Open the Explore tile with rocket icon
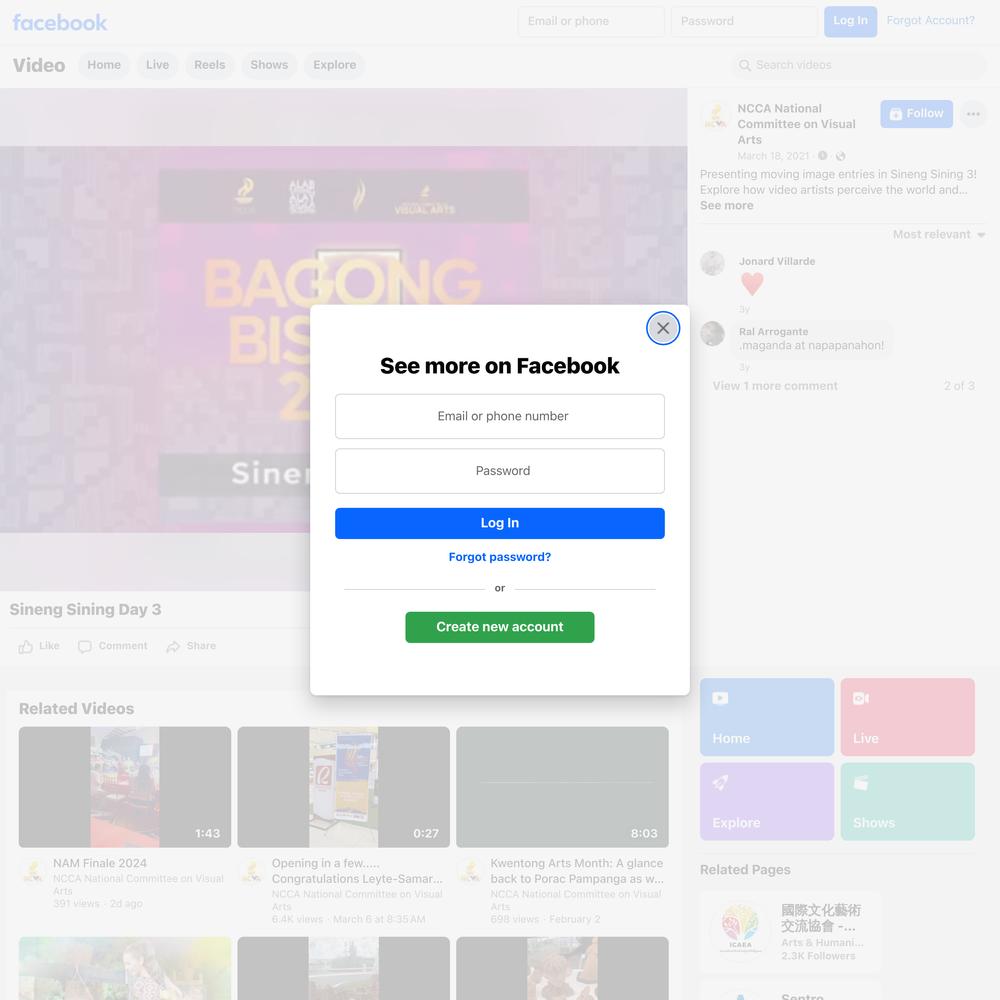 (x=767, y=801)
